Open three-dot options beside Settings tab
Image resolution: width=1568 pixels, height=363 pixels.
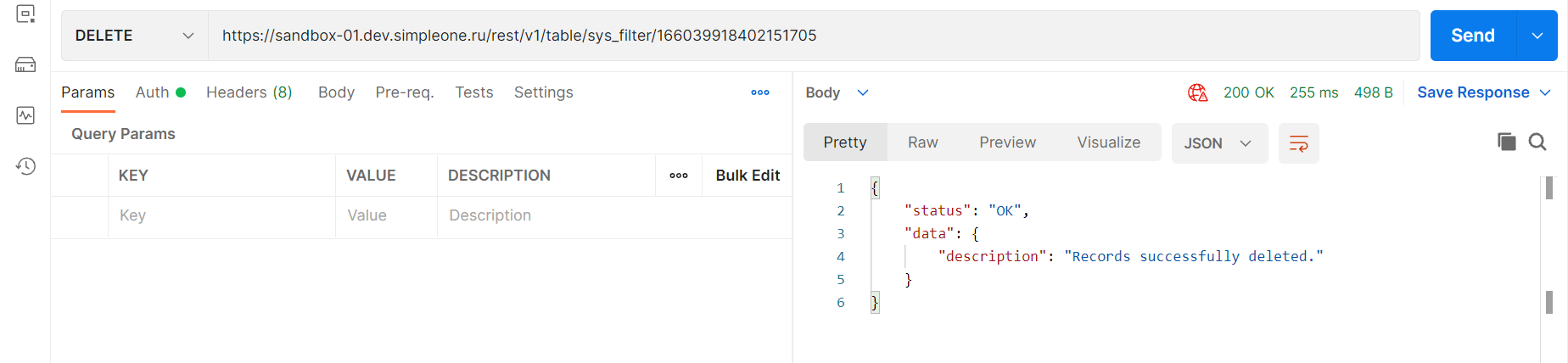point(759,92)
